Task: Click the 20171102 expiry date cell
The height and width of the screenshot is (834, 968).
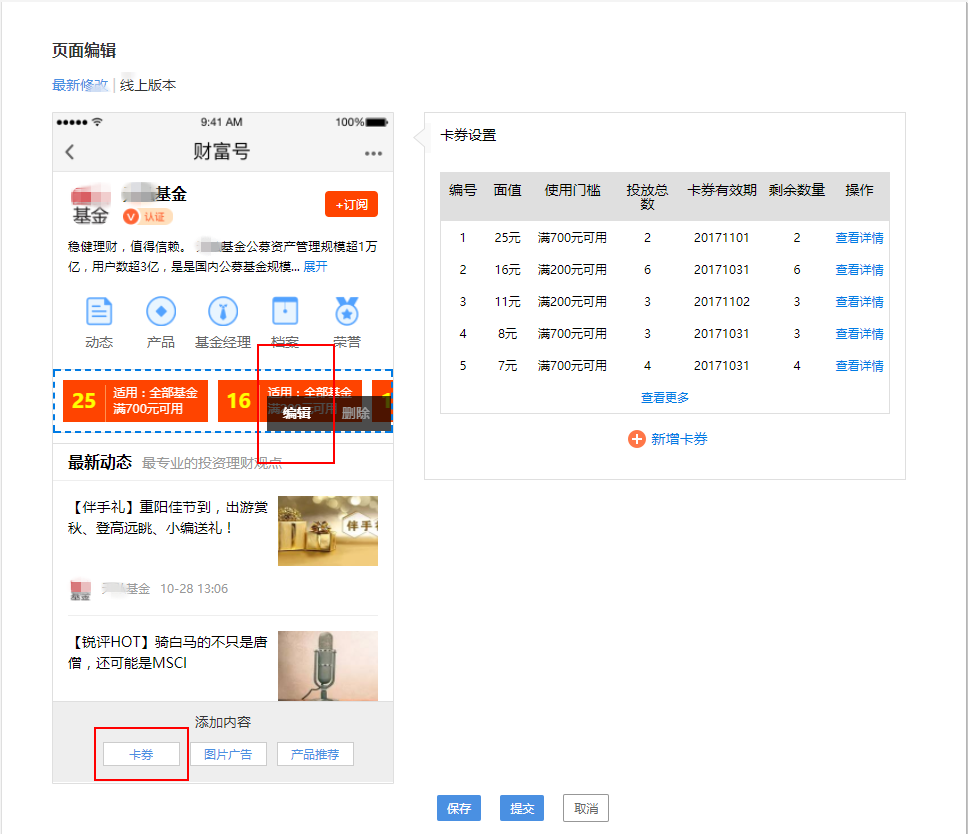Action: pos(722,302)
